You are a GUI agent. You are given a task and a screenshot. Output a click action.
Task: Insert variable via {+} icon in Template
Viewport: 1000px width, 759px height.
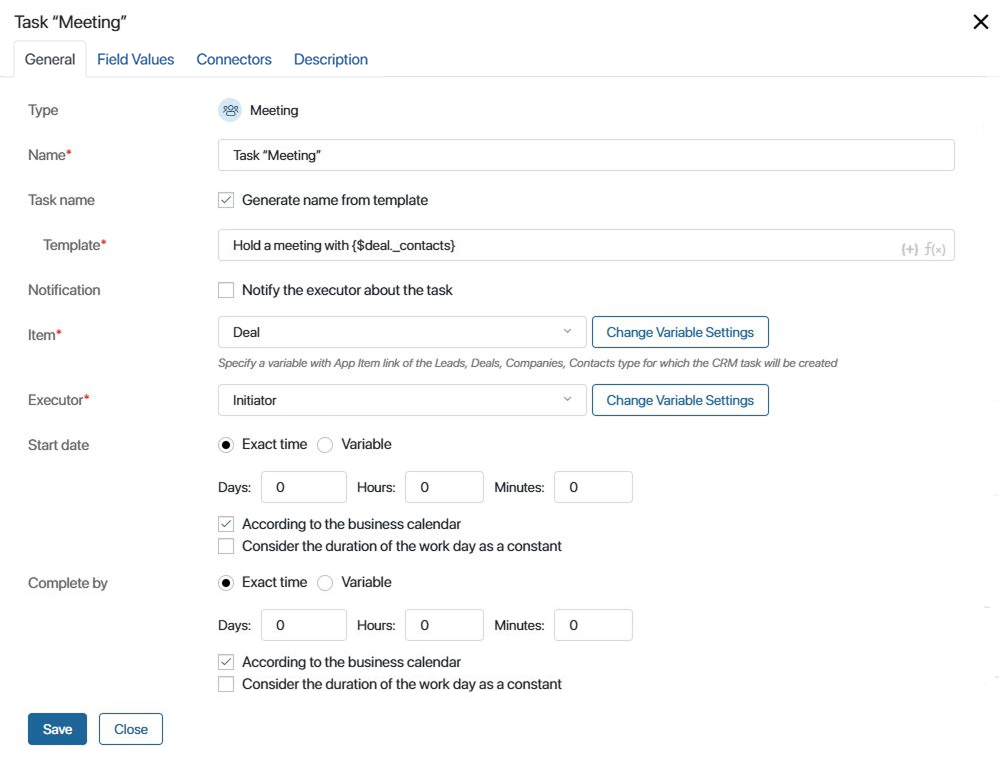pos(909,249)
